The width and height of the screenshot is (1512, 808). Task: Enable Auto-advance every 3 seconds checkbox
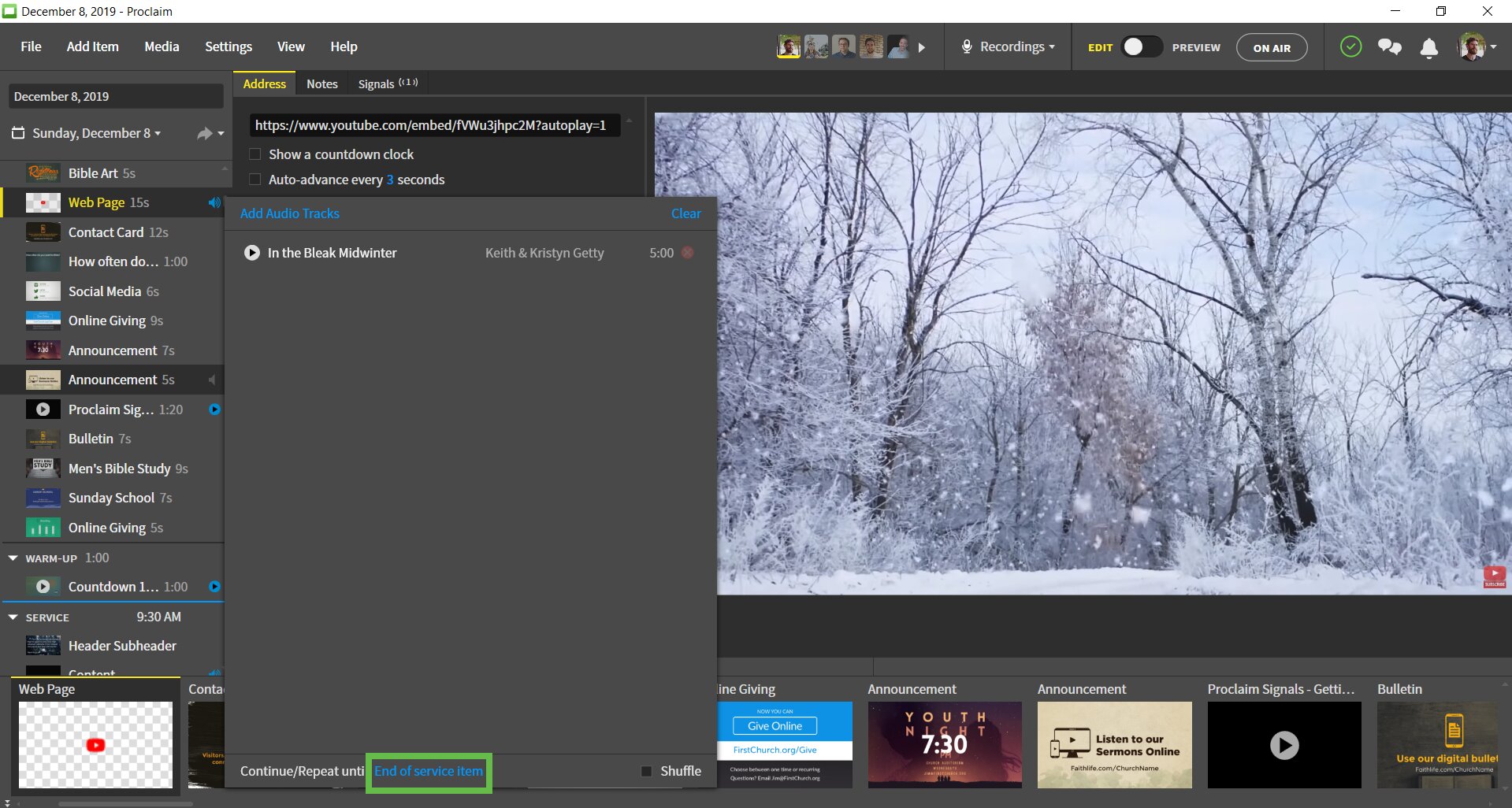click(255, 180)
